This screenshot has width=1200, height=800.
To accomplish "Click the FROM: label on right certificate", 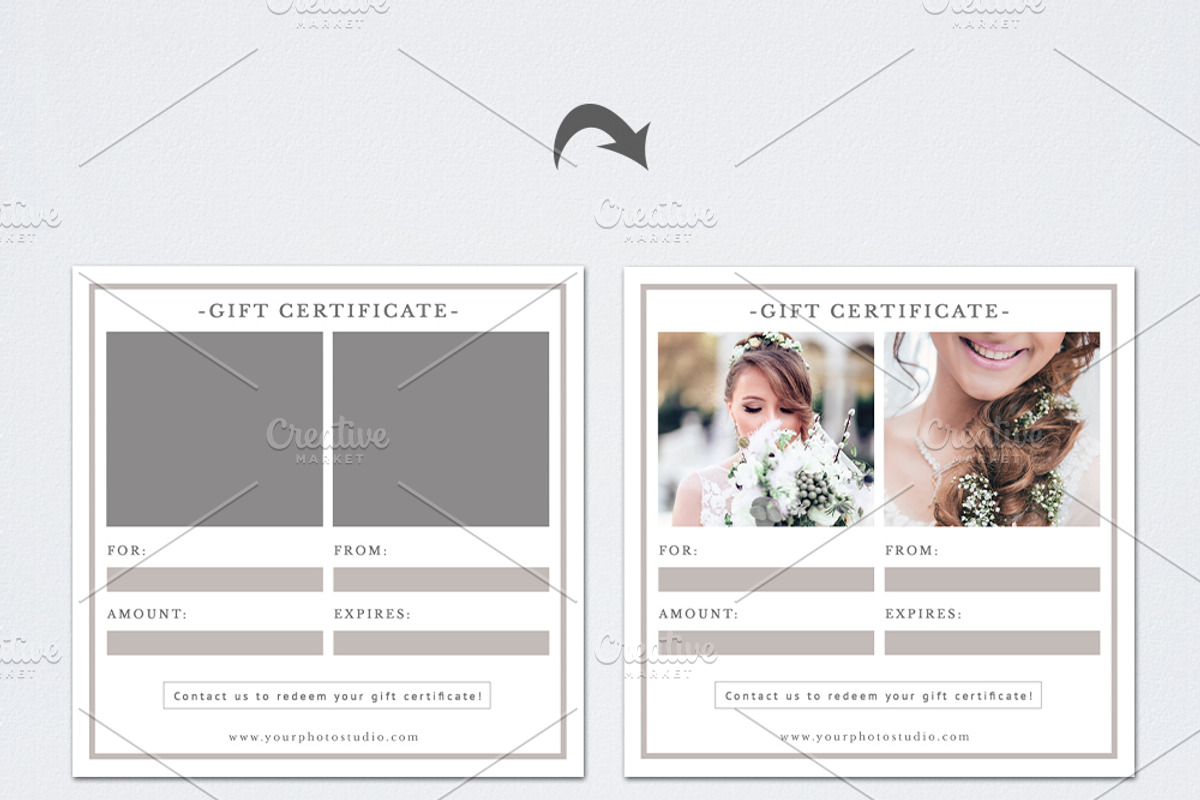I will [x=912, y=551].
